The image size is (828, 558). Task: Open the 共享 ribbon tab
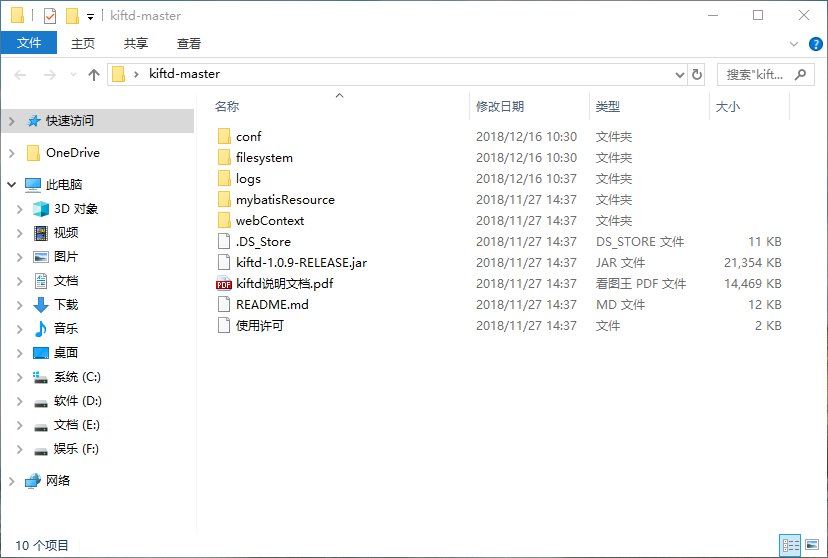136,43
